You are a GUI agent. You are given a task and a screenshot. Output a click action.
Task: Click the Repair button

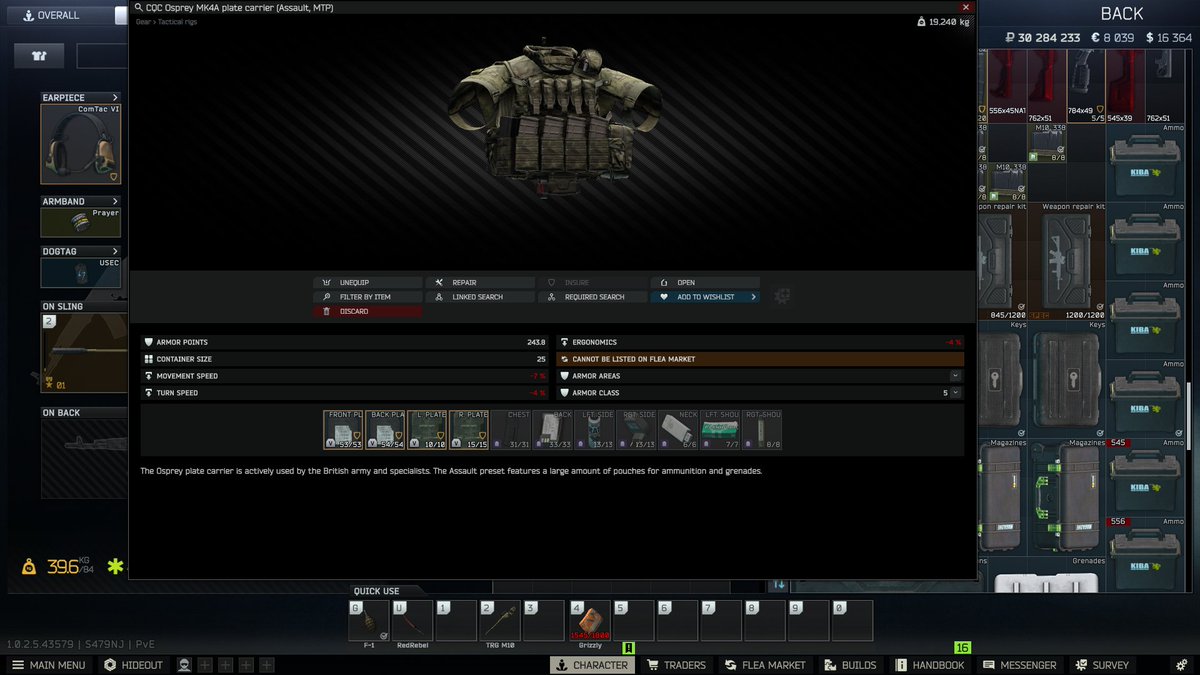coord(479,283)
